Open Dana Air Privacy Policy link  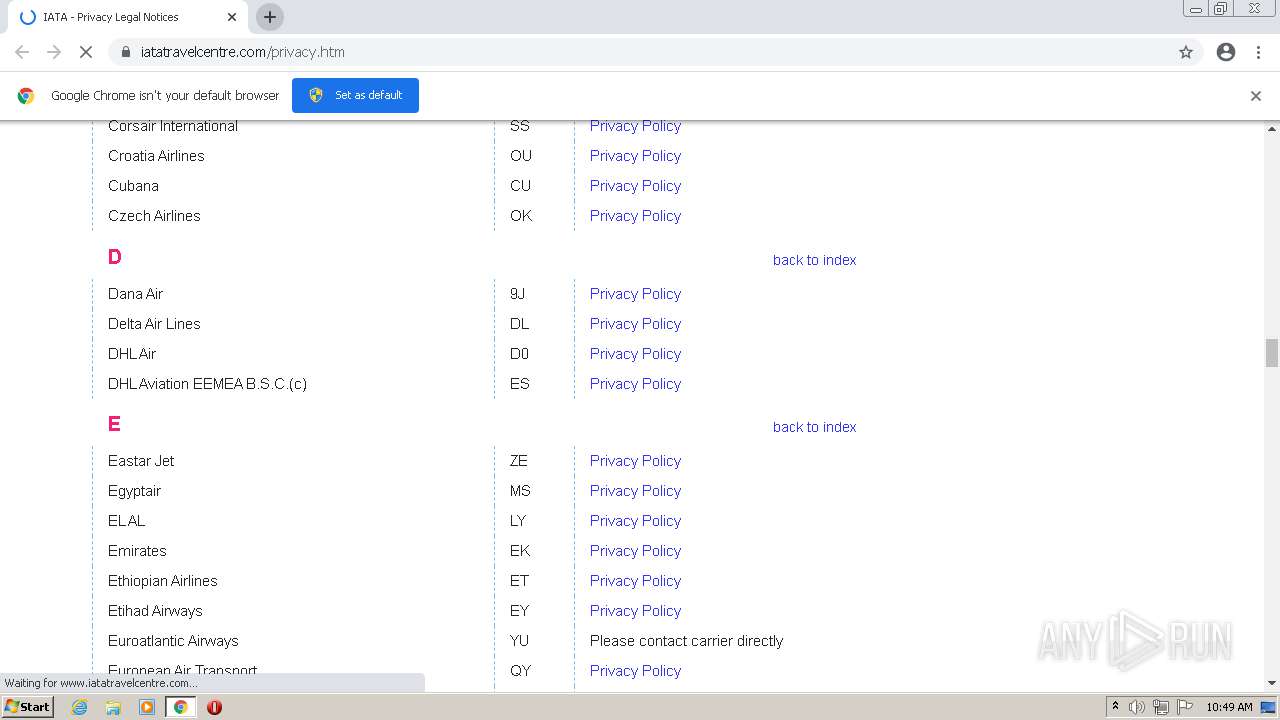(x=635, y=294)
